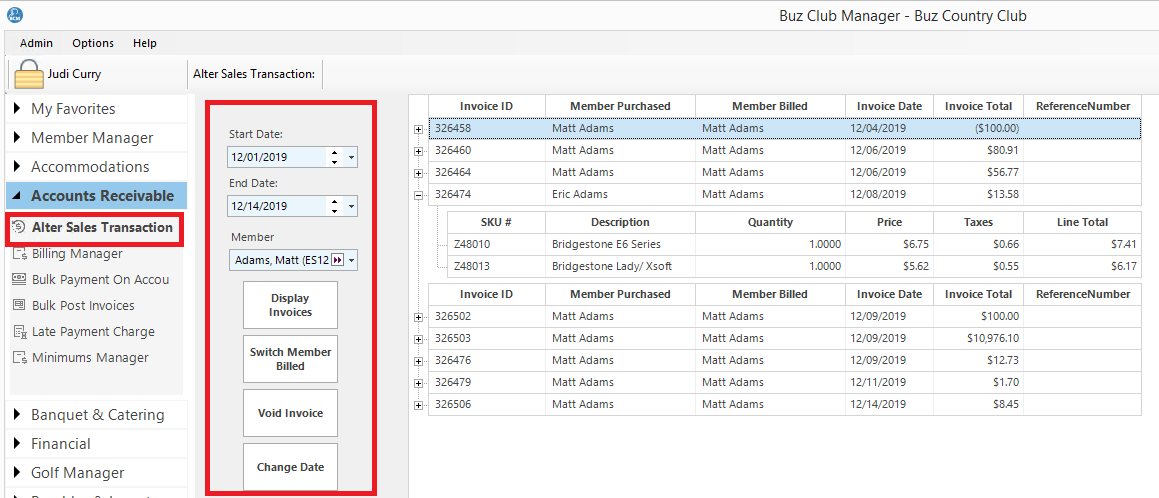Click the Bulk Payment On Account icon
The width and height of the screenshot is (1159, 498).
click(x=19, y=280)
